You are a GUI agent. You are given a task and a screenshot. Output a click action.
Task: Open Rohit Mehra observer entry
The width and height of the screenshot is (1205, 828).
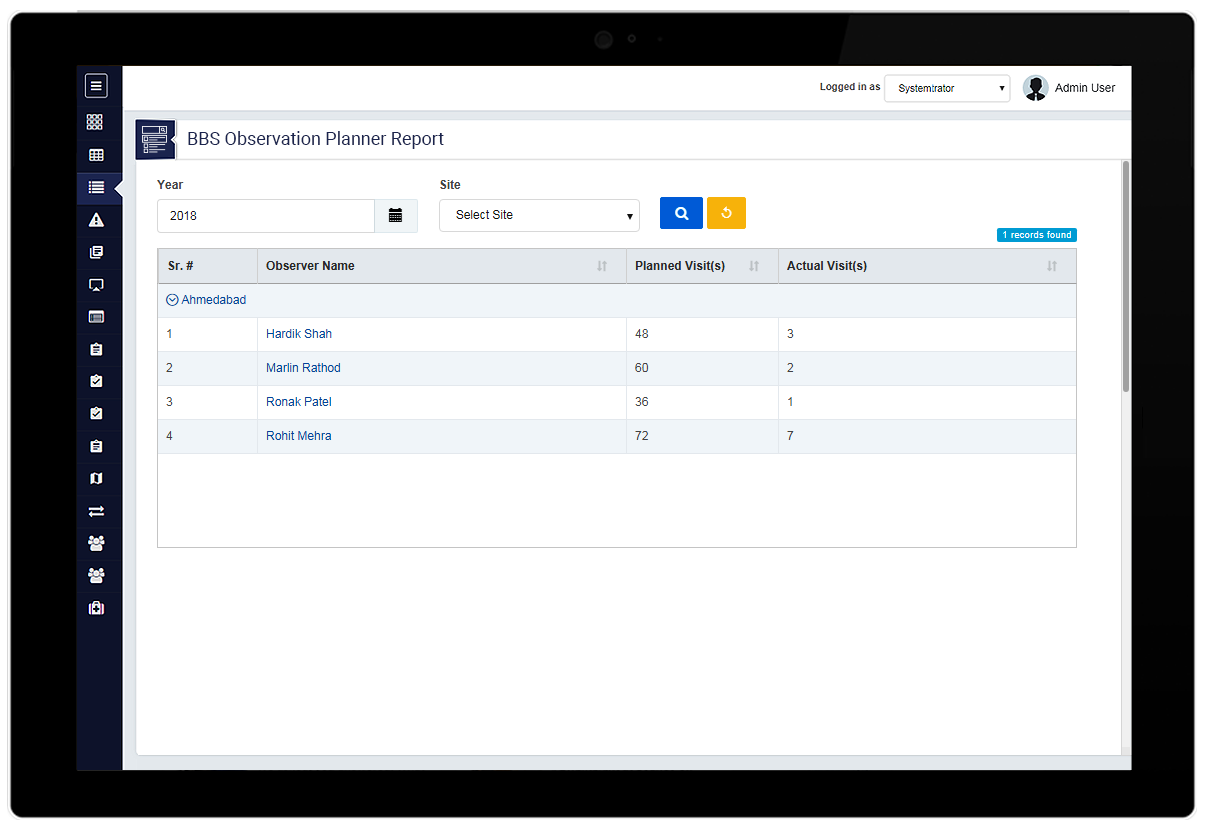tap(299, 436)
